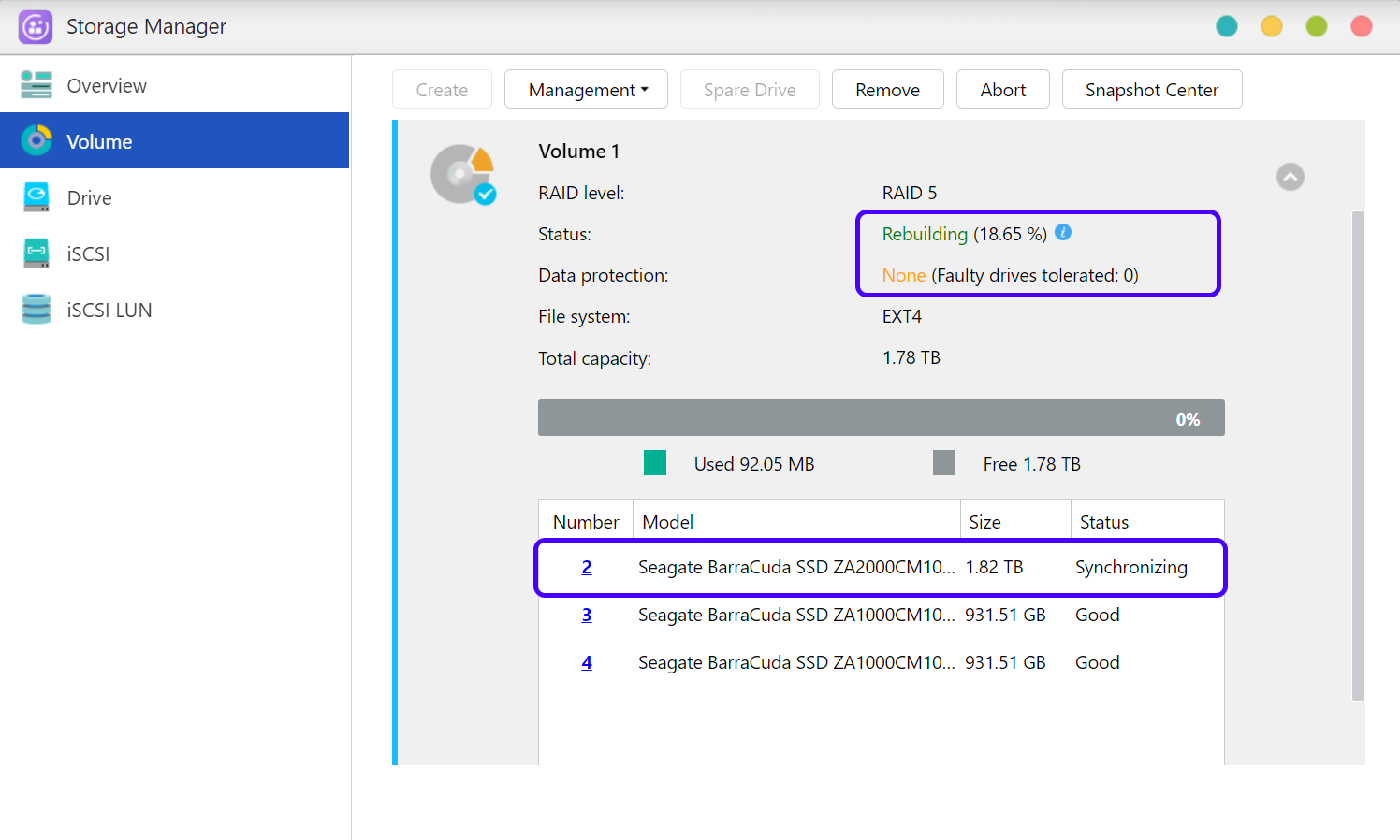This screenshot has height=840, width=1400.
Task: Click the Drive icon in sidebar
Action: tap(36, 197)
